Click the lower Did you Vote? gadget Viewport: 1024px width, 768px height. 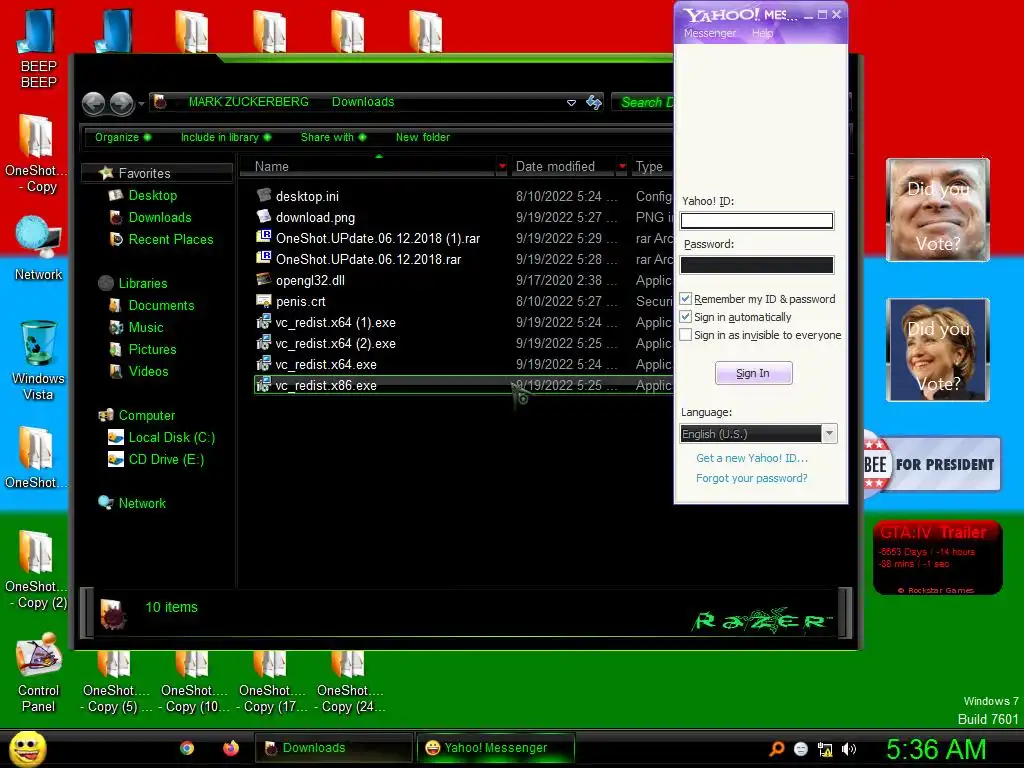pyautogui.click(x=937, y=350)
